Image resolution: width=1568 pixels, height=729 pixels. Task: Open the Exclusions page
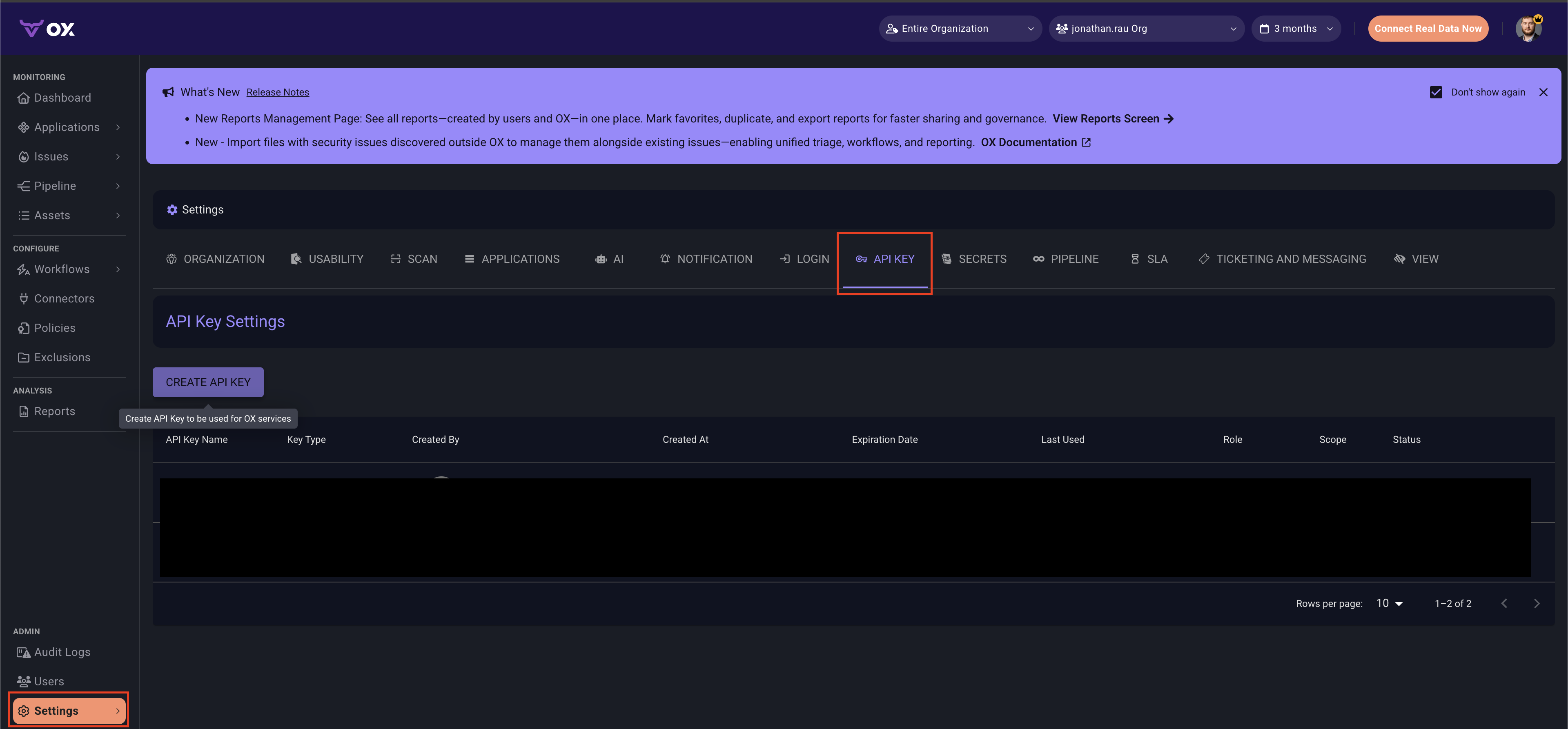(x=62, y=358)
